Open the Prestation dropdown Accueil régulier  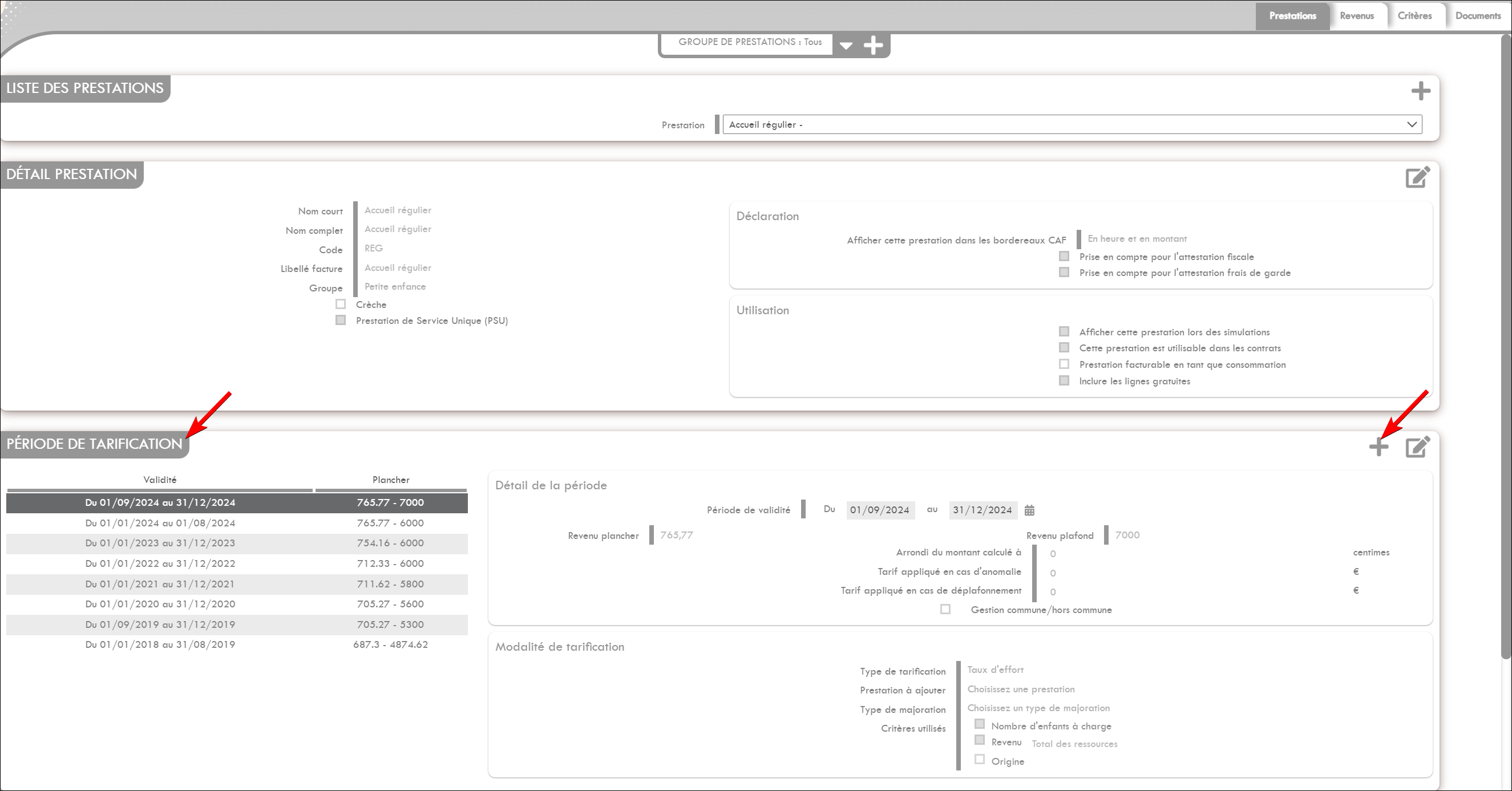click(1072, 124)
